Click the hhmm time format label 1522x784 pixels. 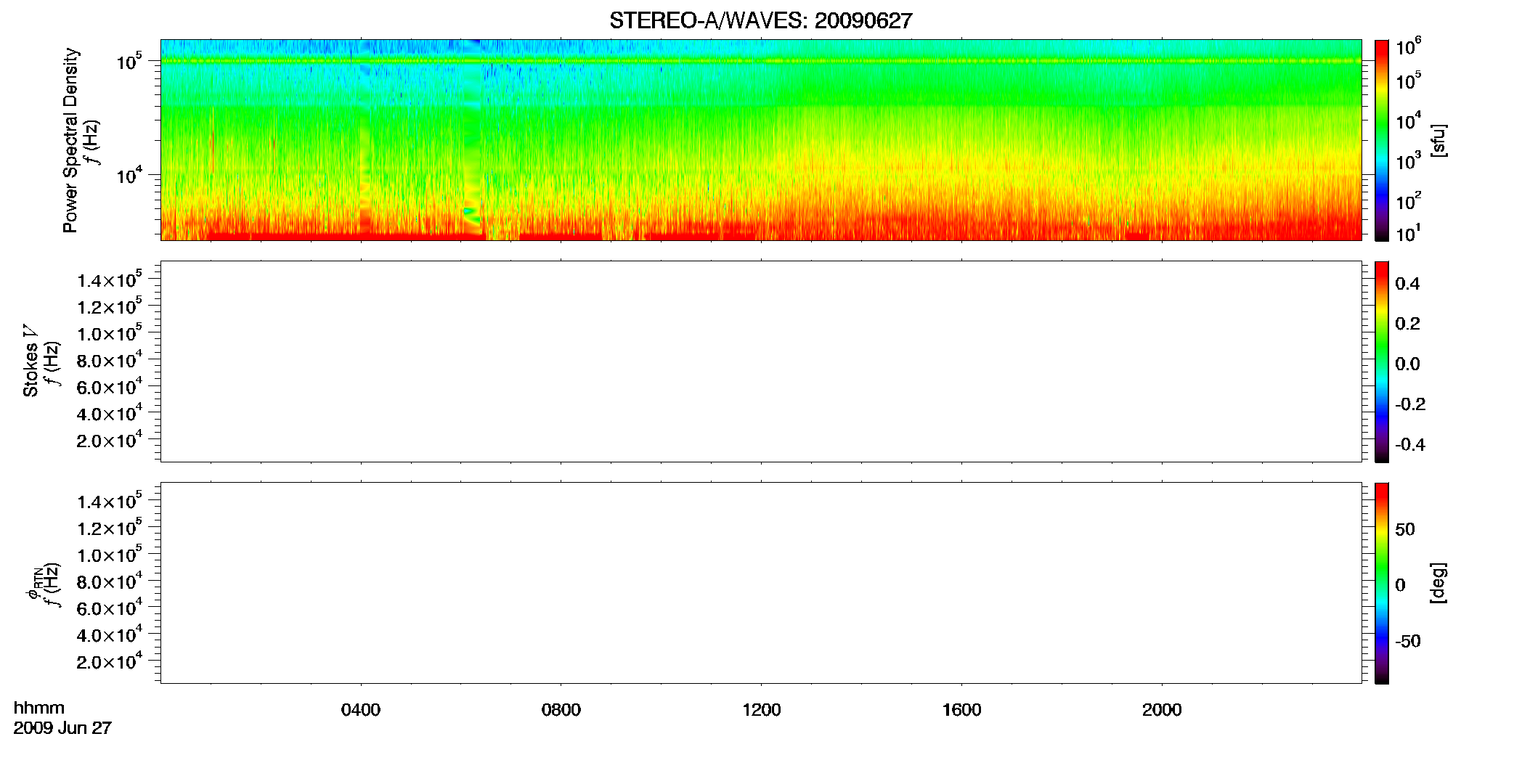[x=39, y=708]
